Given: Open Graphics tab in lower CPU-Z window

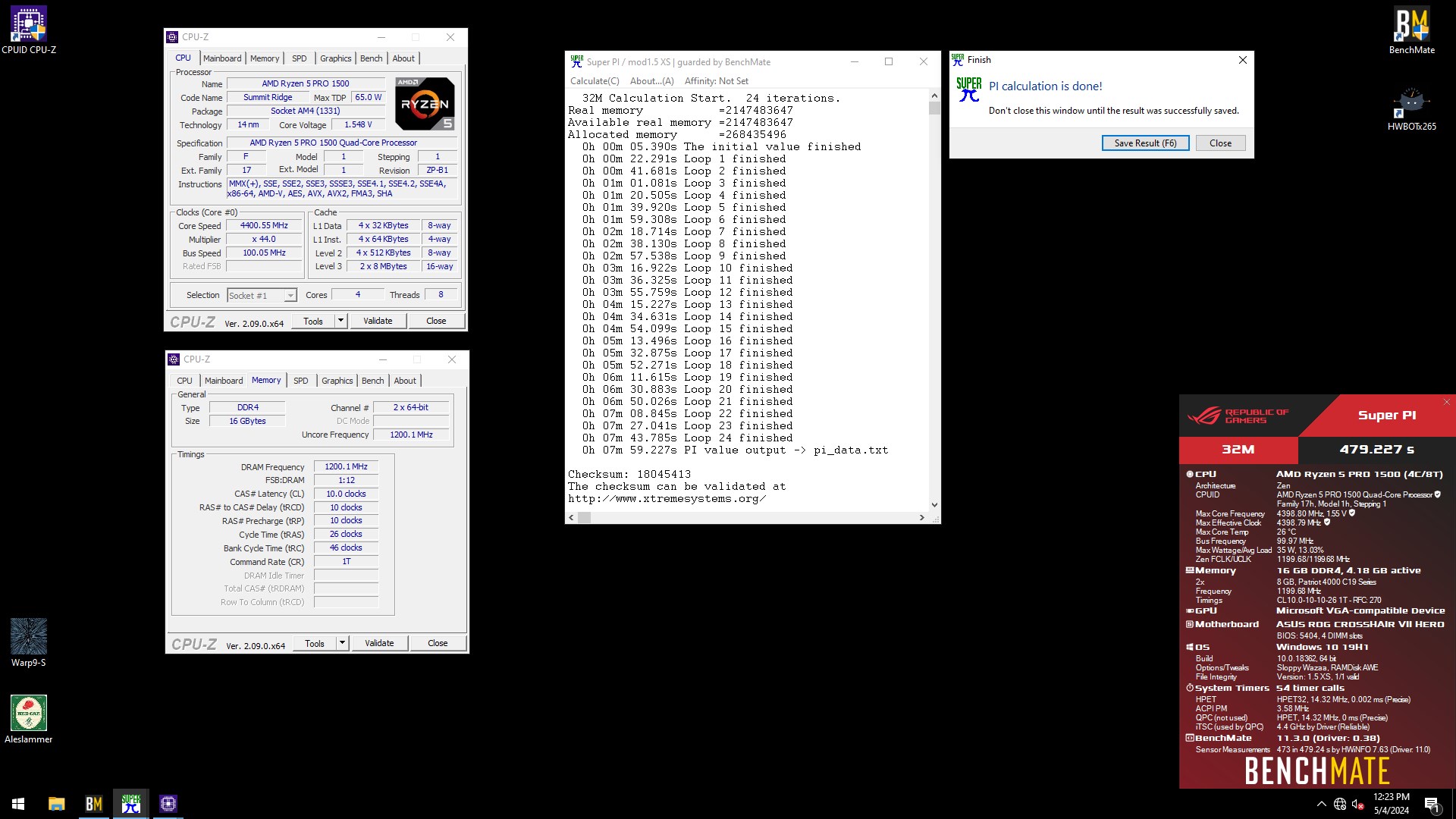Looking at the screenshot, I should [337, 381].
